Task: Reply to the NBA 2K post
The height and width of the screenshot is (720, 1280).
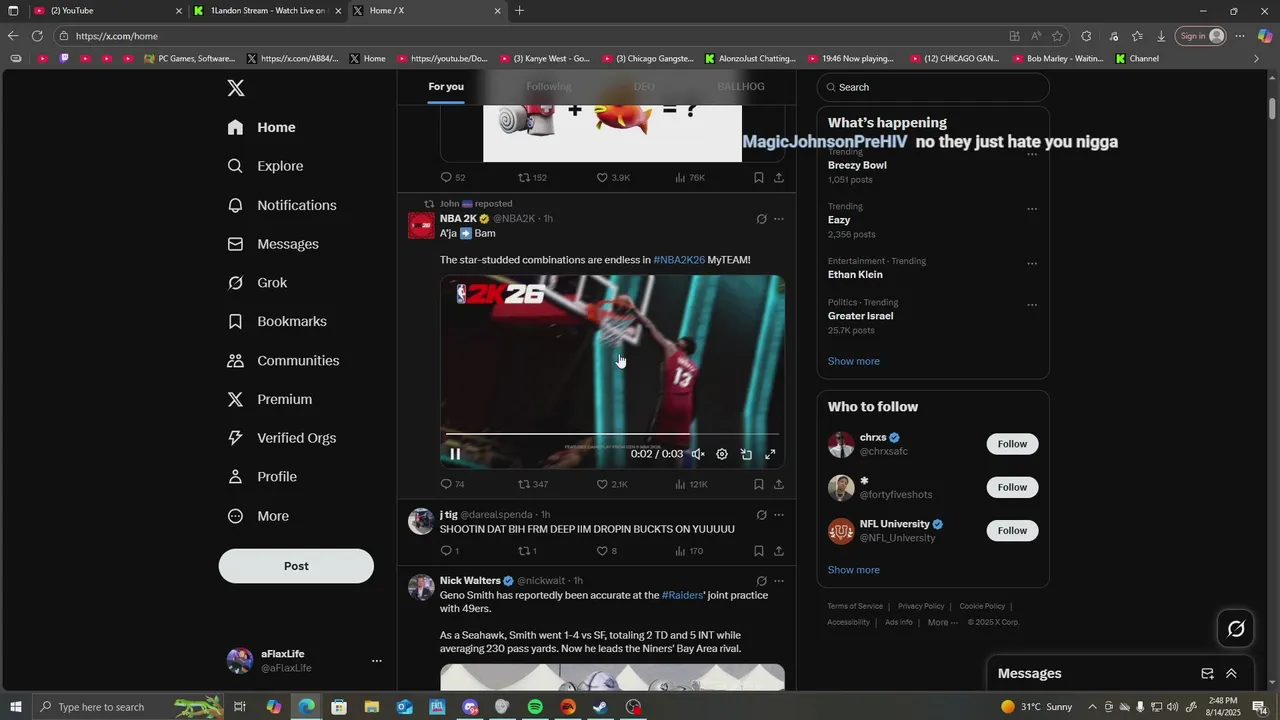Action: pyautogui.click(x=452, y=484)
